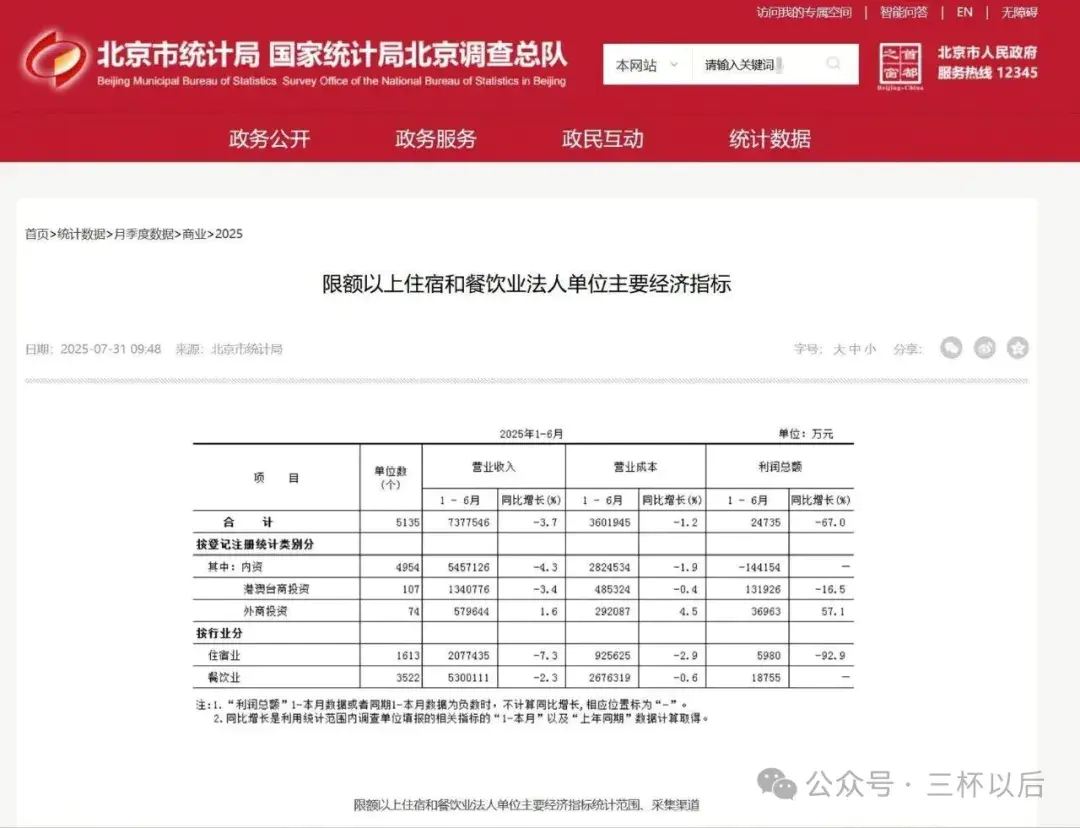Click the 北京市统计局 国家统计局北京调查总队 site title
This screenshot has height=828, width=1080.
[x=332, y=54]
